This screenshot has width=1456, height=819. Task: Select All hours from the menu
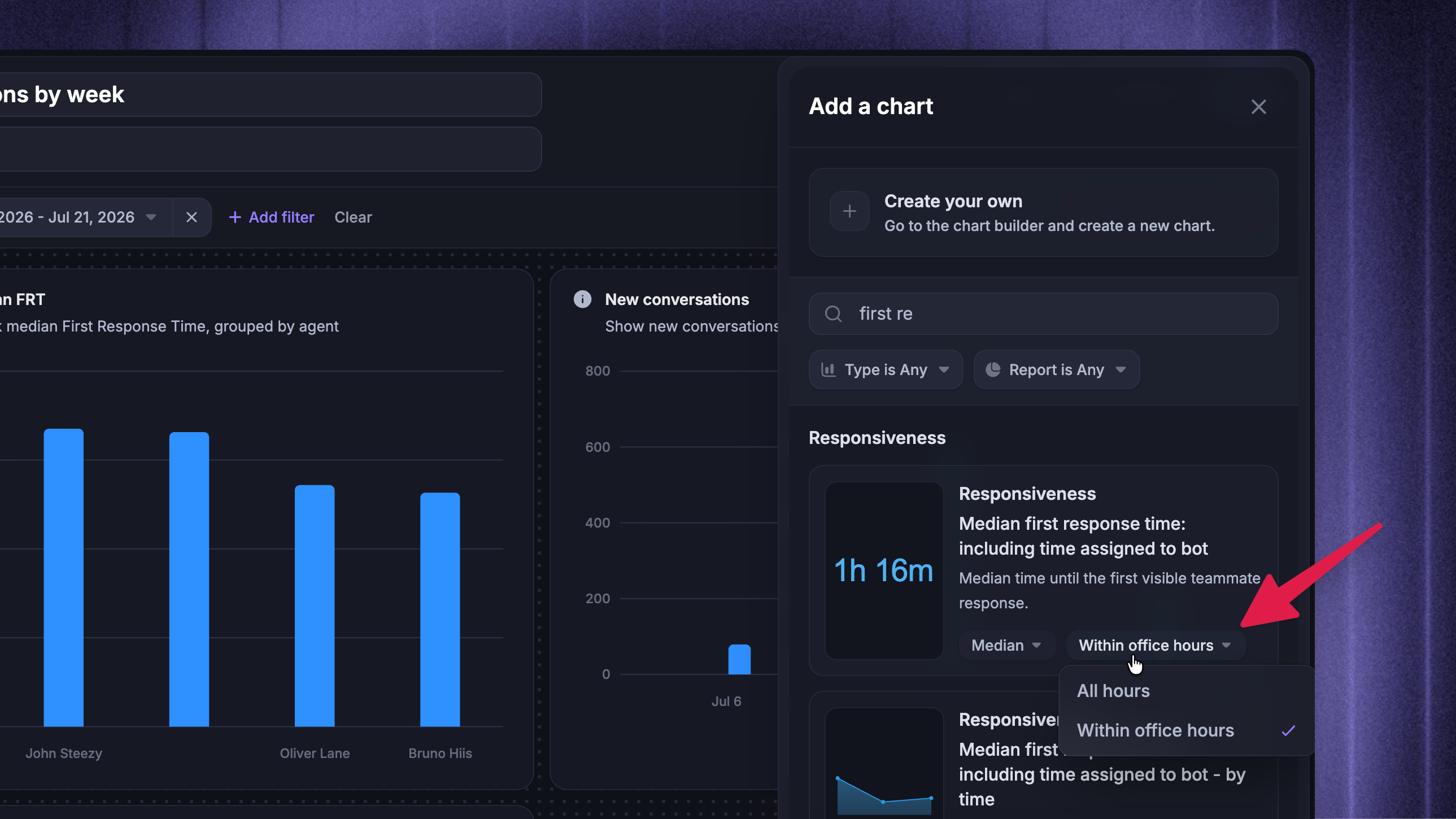tap(1185, 691)
